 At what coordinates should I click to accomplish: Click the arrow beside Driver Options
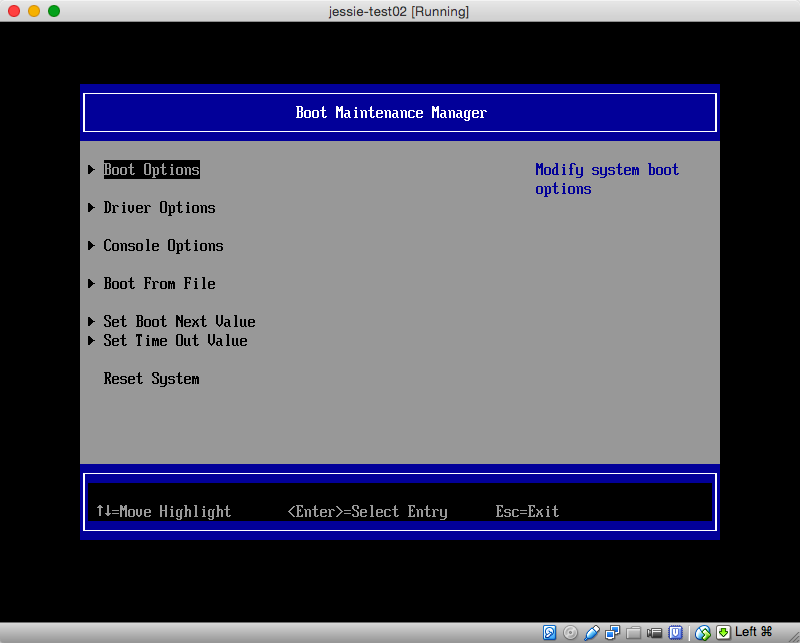pos(91,207)
